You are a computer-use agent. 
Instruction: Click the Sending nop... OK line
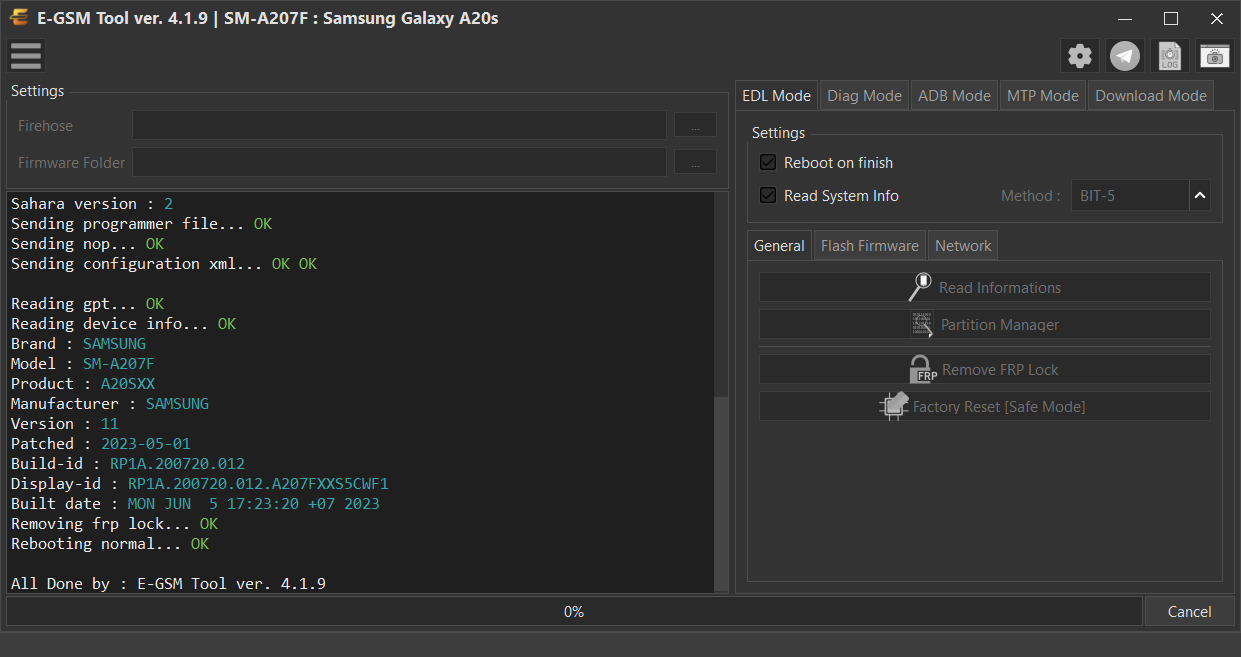87,244
